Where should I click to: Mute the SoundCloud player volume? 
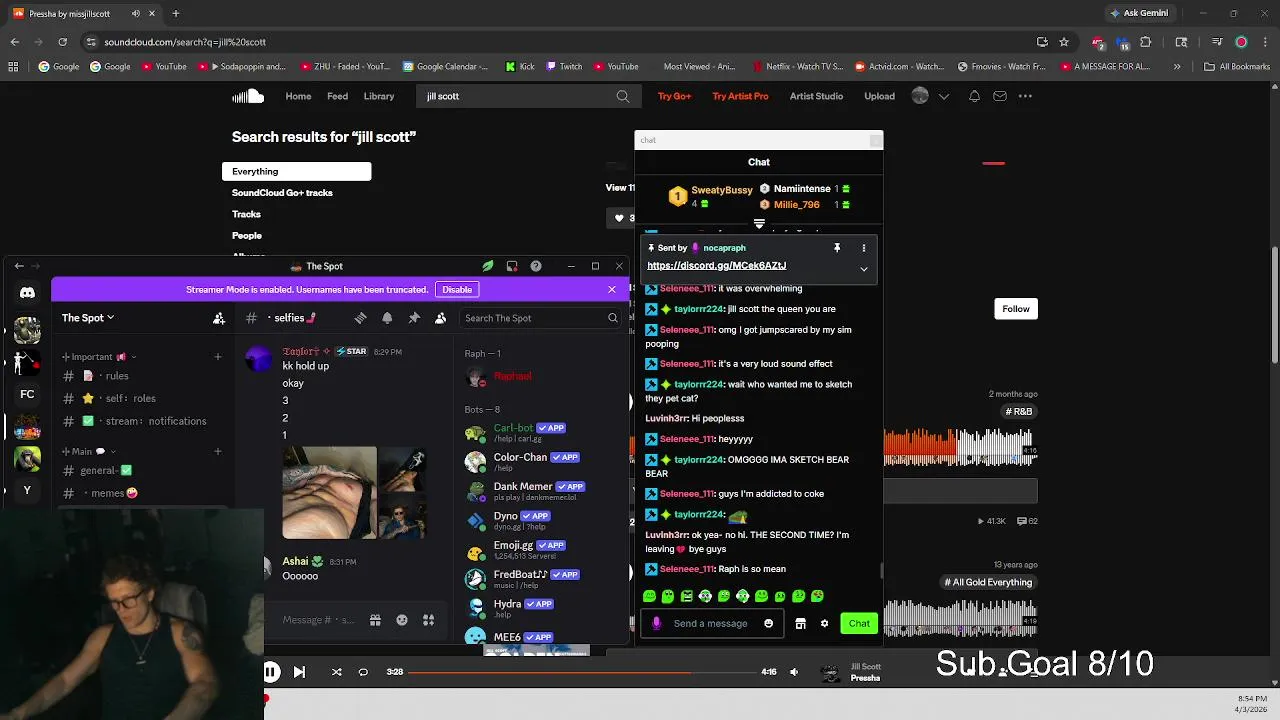(x=794, y=672)
